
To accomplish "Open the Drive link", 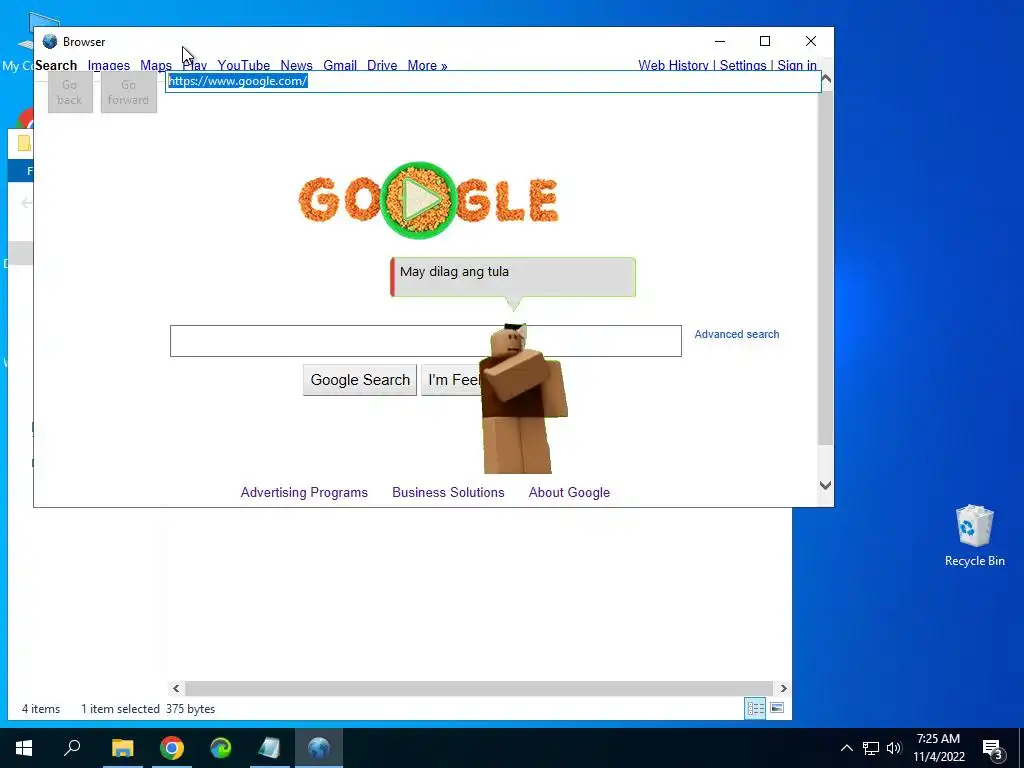I will tap(382, 65).
